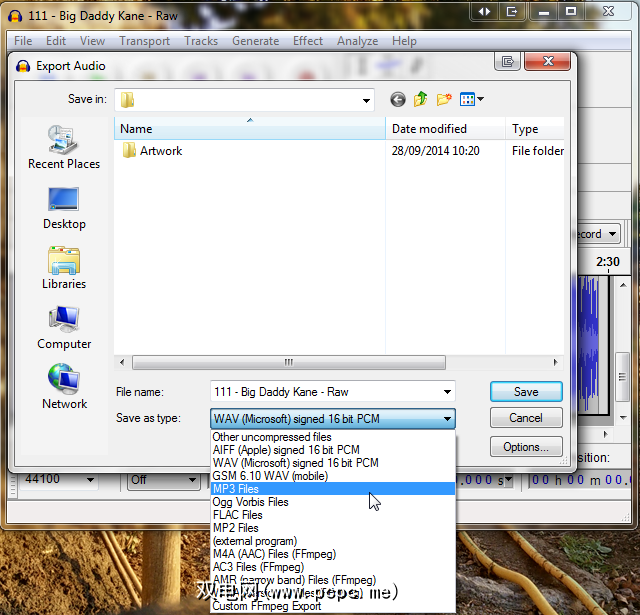Sort files by Name column header

[250, 129]
